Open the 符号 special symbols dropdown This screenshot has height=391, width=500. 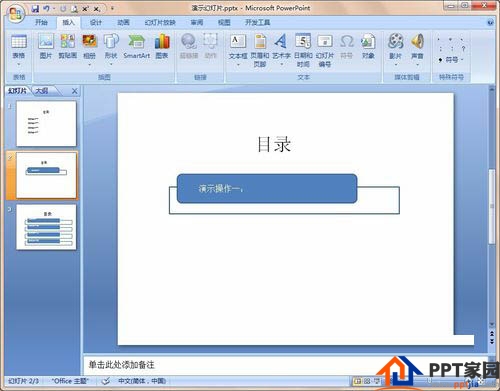[451, 60]
